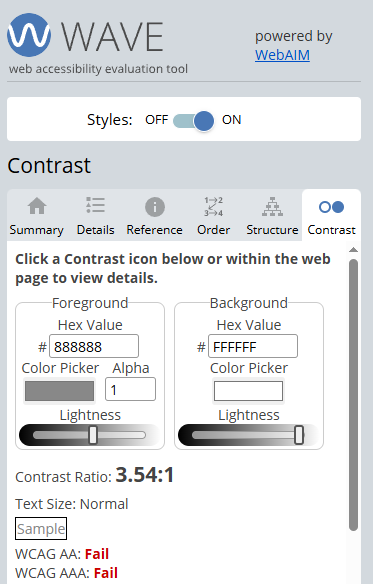Screen dimensions: 373x584
Task: Focus the foreground Hex Value field
Action: (x=94, y=346)
